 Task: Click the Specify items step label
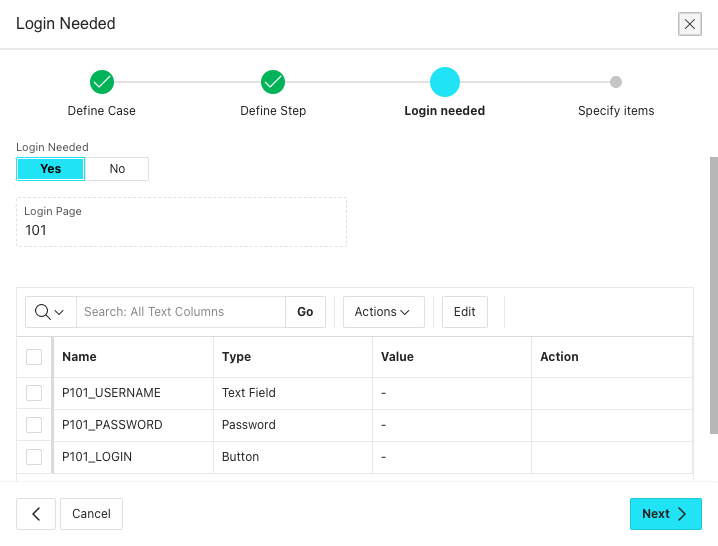coord(616,111)
